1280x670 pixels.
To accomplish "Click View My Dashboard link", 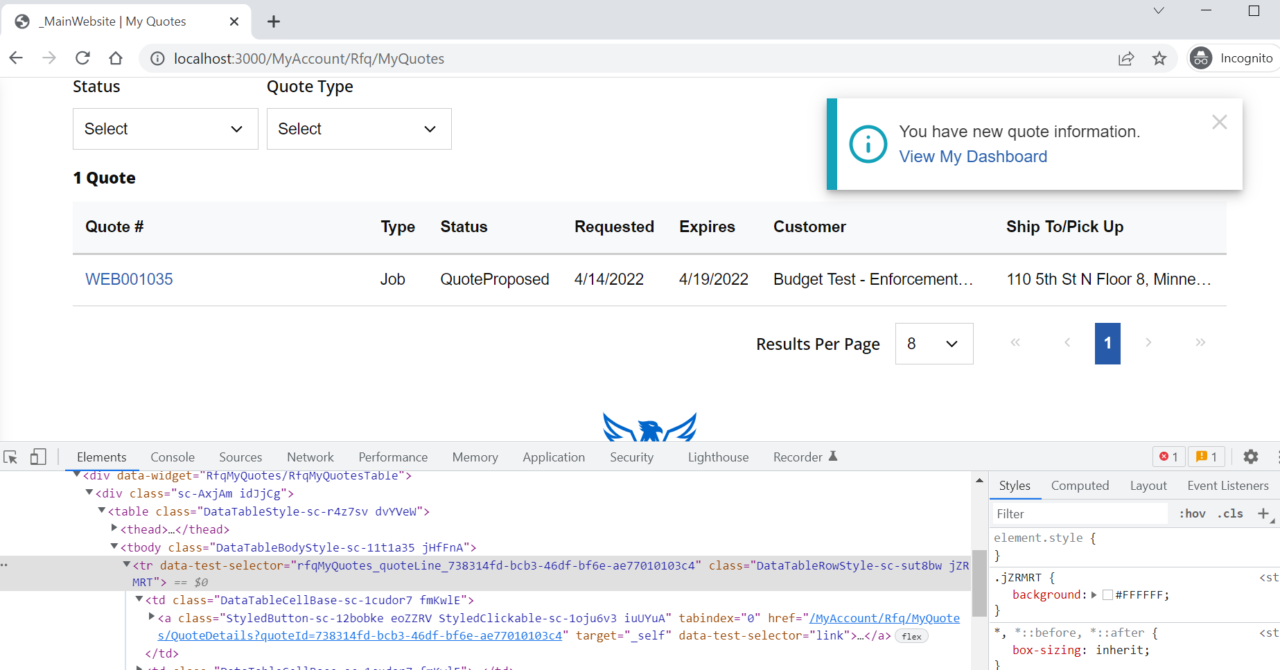I will pyautogui.click(x=973, y=156).
